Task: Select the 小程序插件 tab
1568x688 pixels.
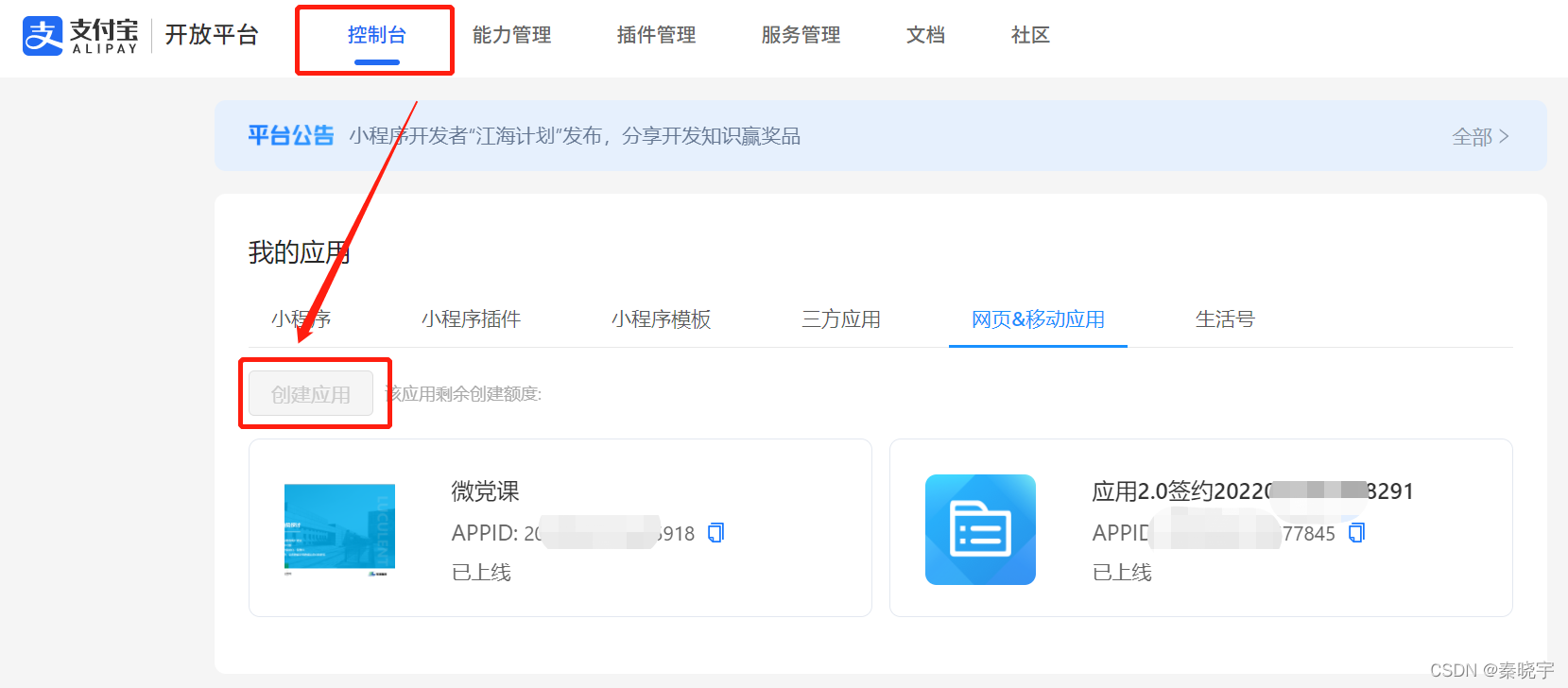Action: [471, 319]
